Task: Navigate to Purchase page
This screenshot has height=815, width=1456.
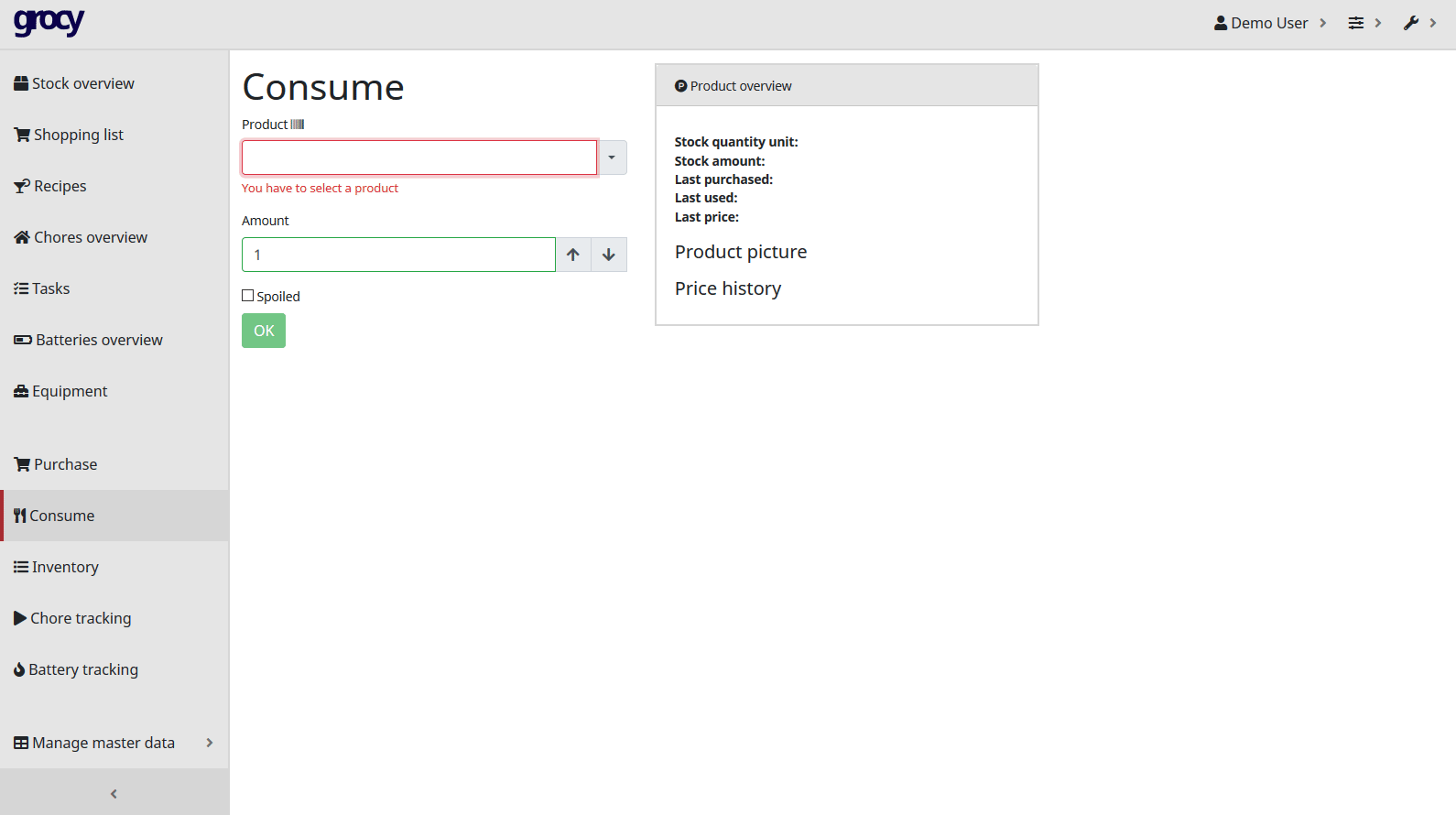Action: pyautogui.click(x=65, y=464)
